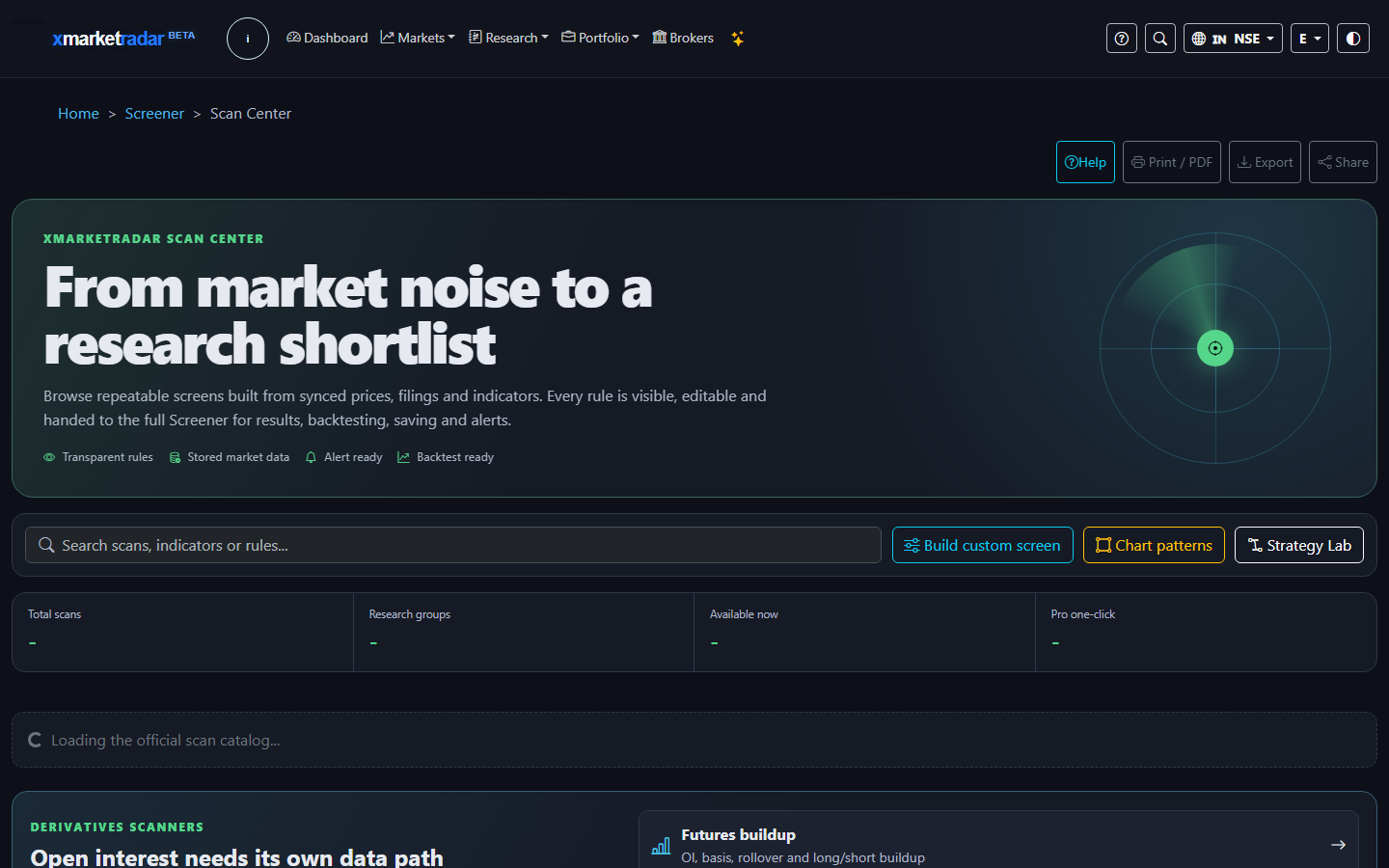Click the question mark help icon in navbar
This screenshot has height=868, width=1389.
pyautogui.click(x=1122, y=39)
